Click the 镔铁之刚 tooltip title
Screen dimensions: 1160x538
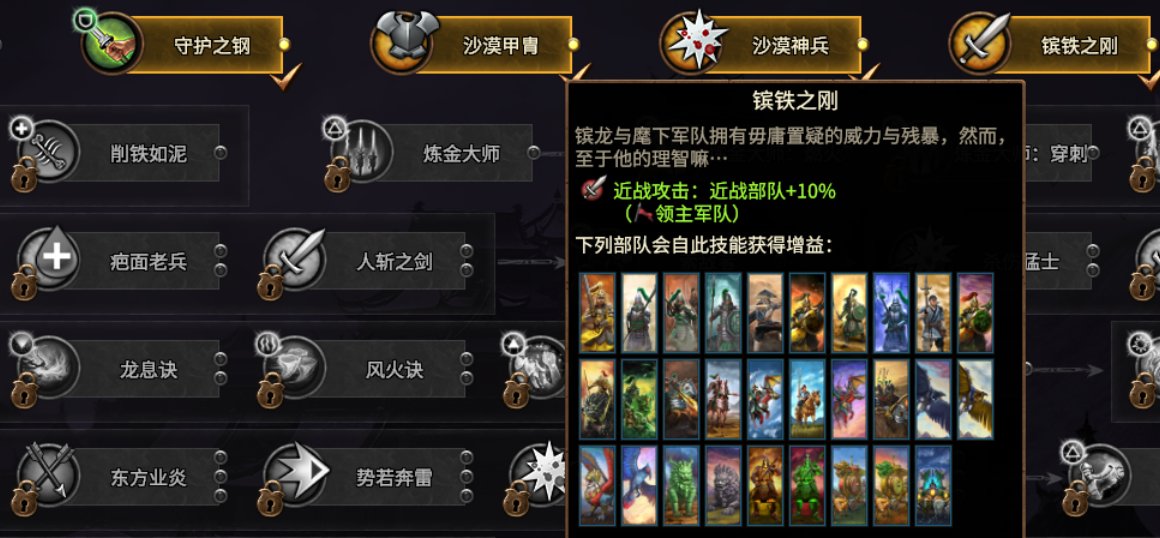[x=795, y=100]
